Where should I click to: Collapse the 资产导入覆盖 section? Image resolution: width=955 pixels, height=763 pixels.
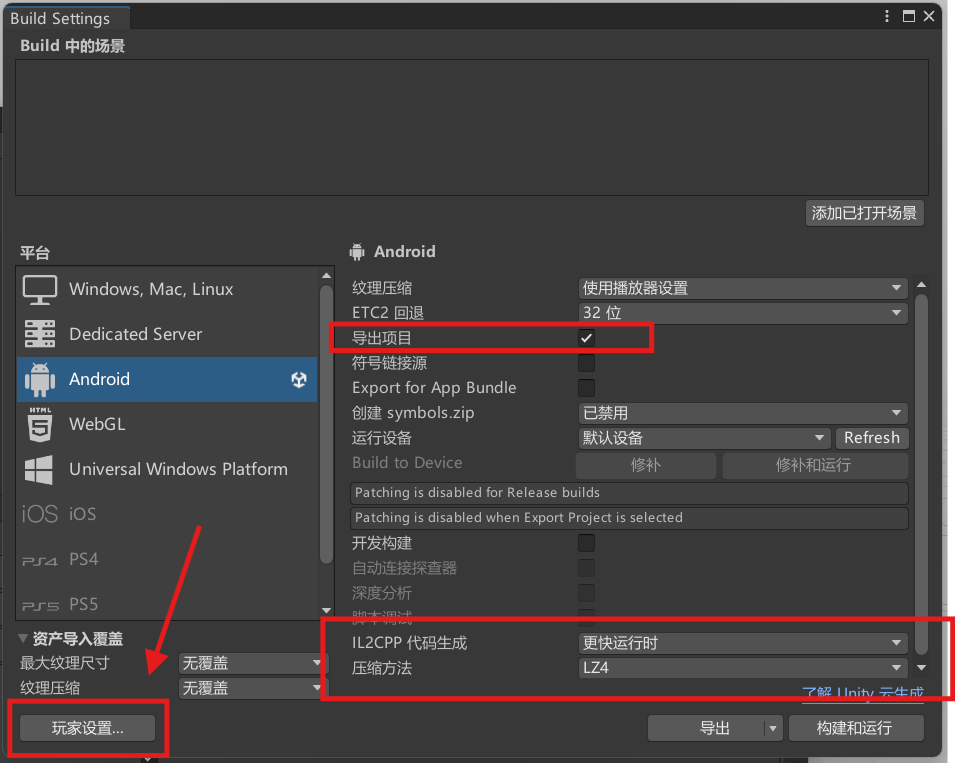(x=23, y=638)
